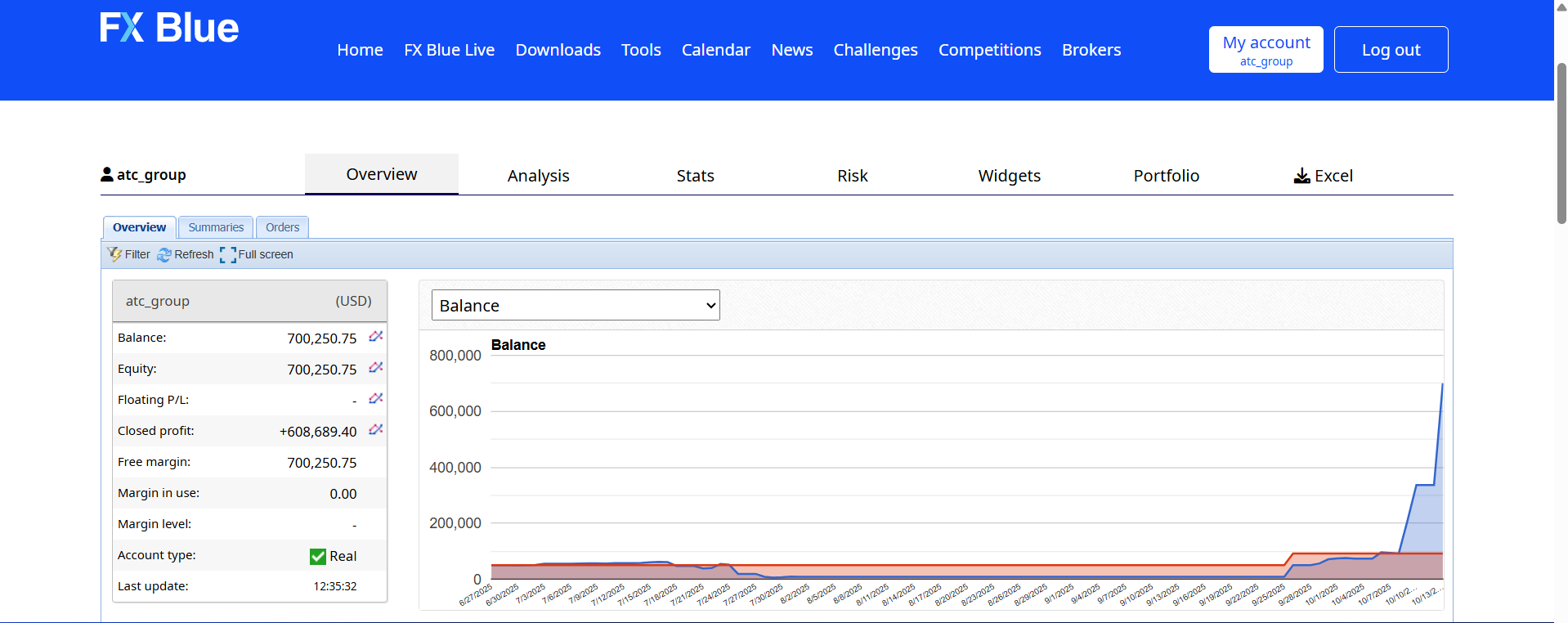Viewport: 1568px width, 623px height.
Task: Switch to the Summaries sub-tab
Action: [216, 227]
